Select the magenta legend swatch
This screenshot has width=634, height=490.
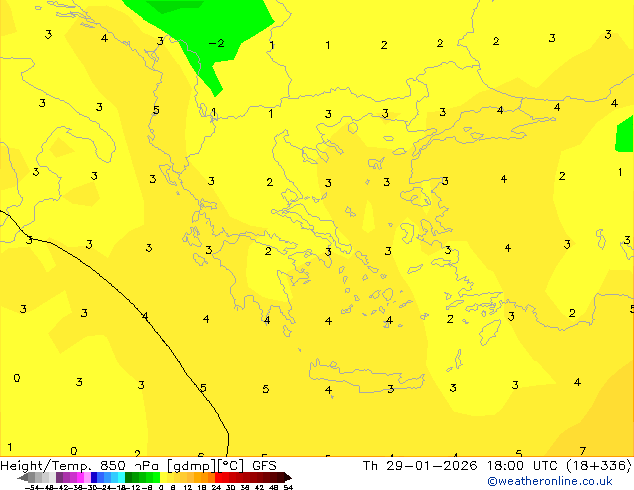pos(80,477)
